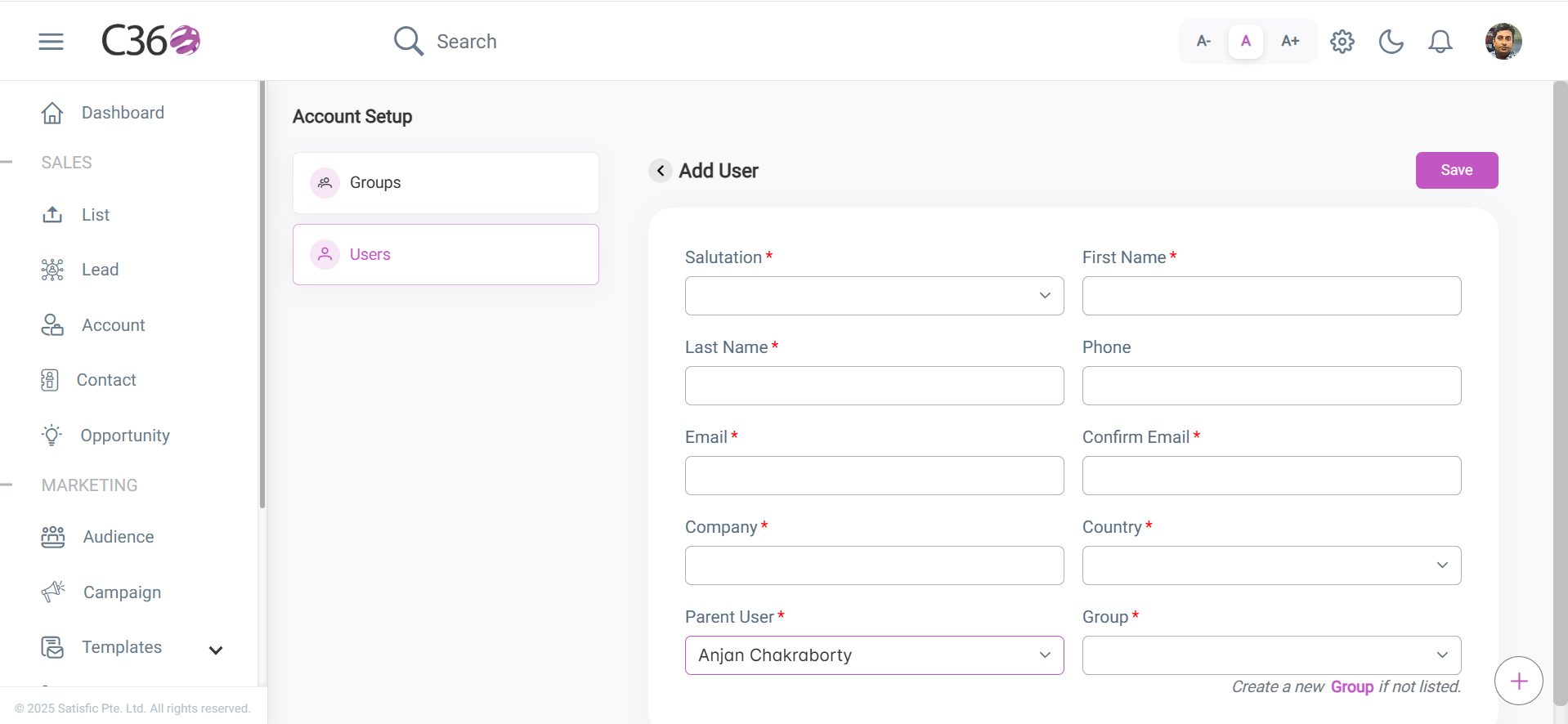Go to Dashboard in sidebar
The image size is (1568, 724).
point(123,113)
